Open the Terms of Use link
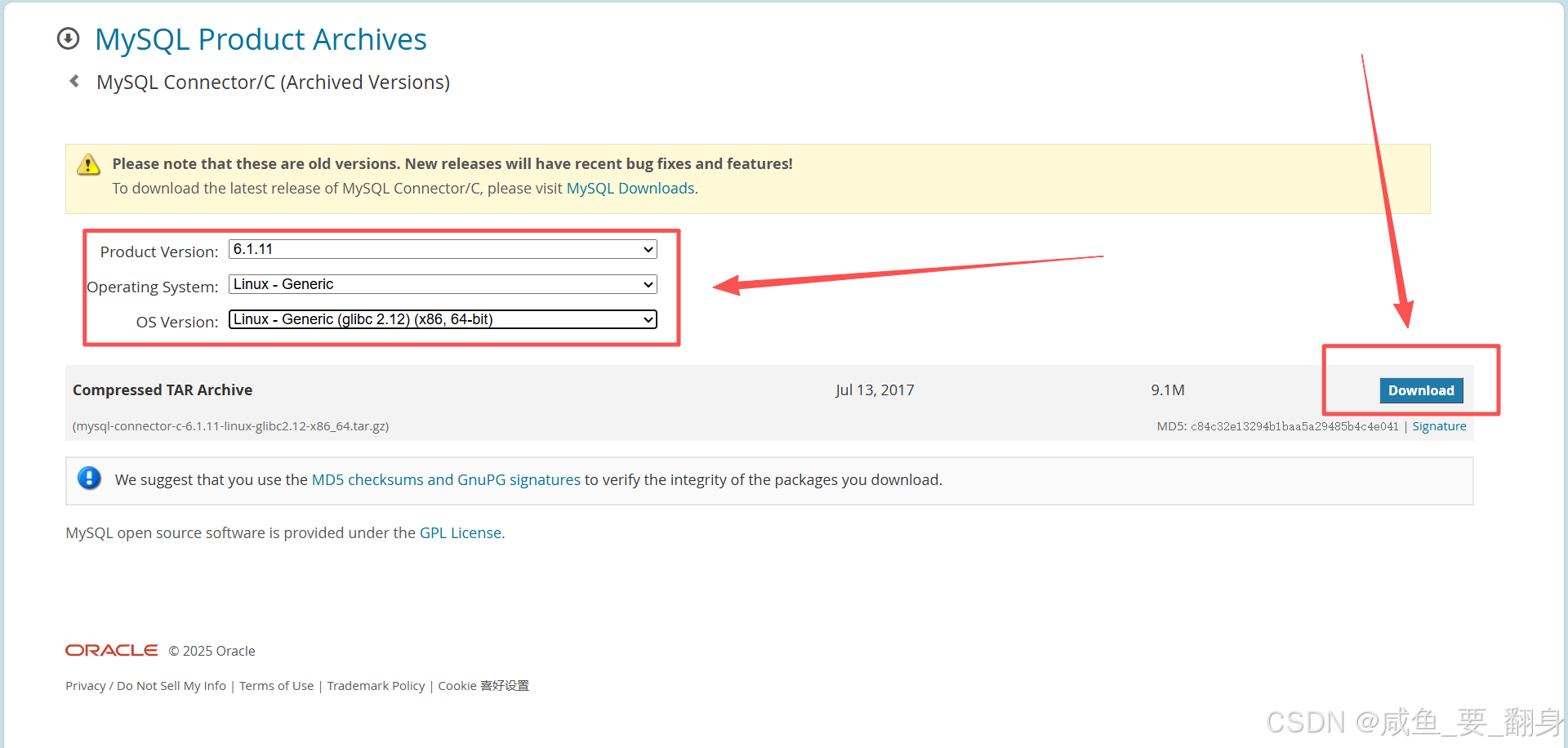 [x=276, y=686]
